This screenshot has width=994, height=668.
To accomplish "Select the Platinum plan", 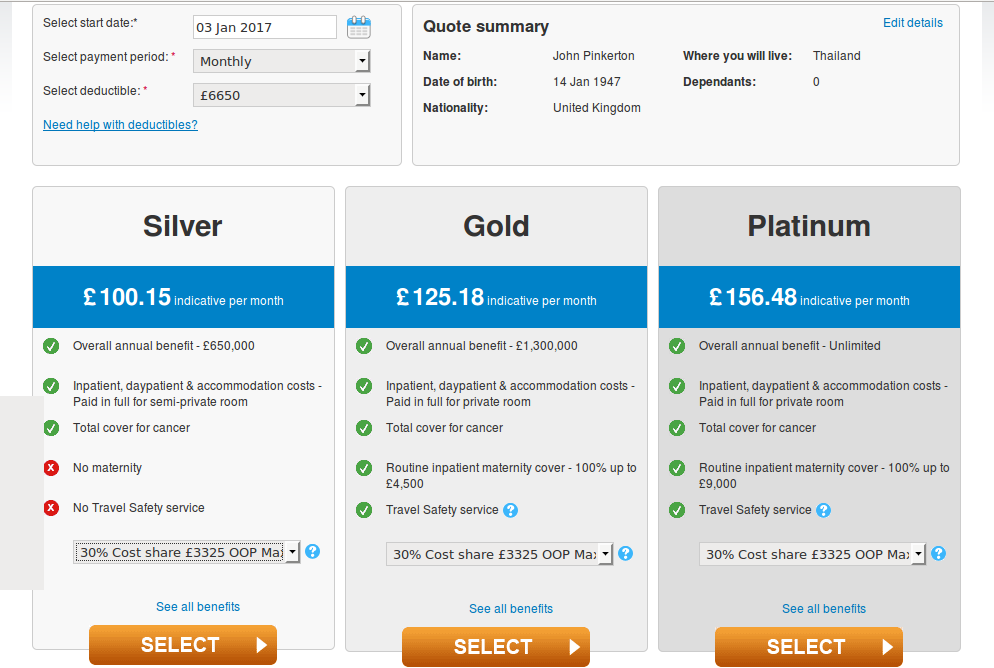I will click(809, 647).
